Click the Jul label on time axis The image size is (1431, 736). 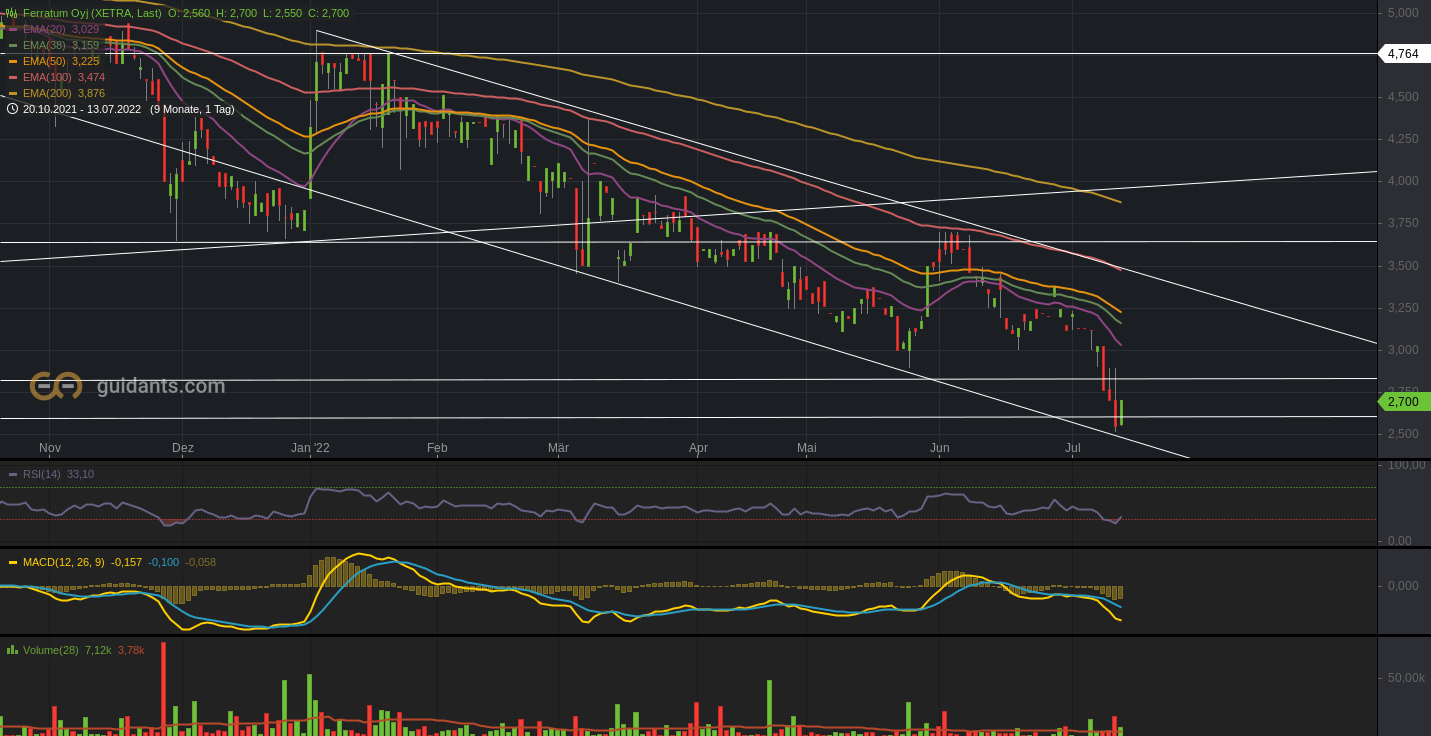click(x=1073, y=448)
